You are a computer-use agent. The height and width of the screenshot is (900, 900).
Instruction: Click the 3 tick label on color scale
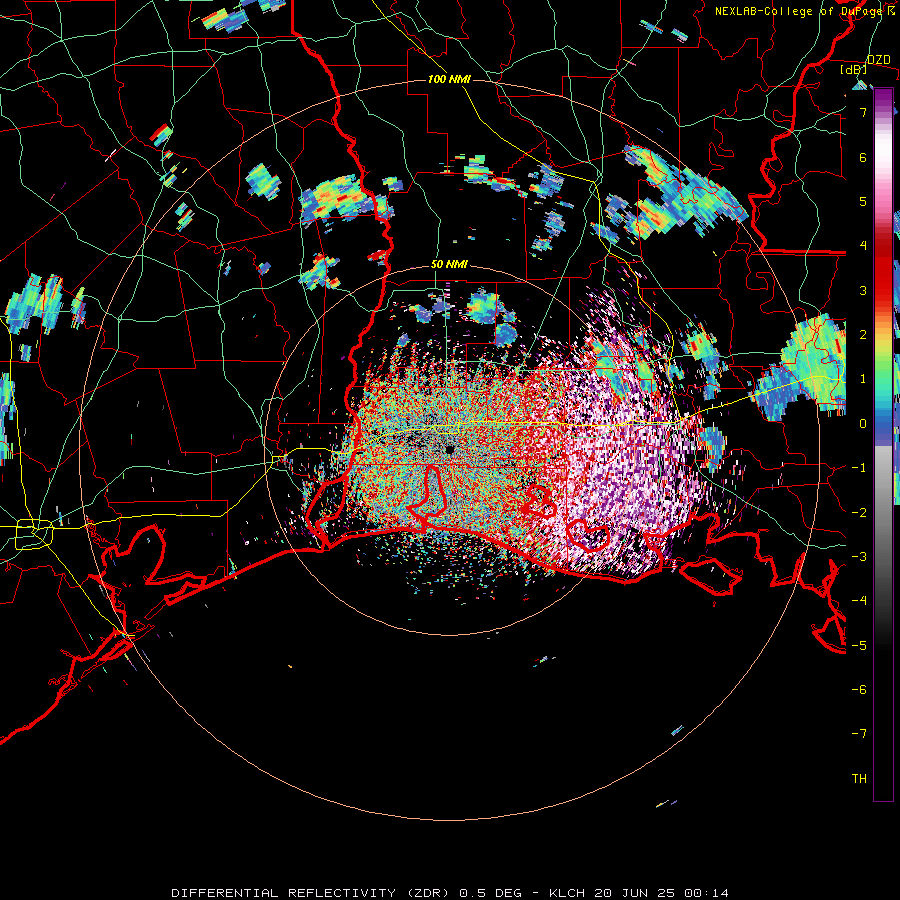click(863, 290)
